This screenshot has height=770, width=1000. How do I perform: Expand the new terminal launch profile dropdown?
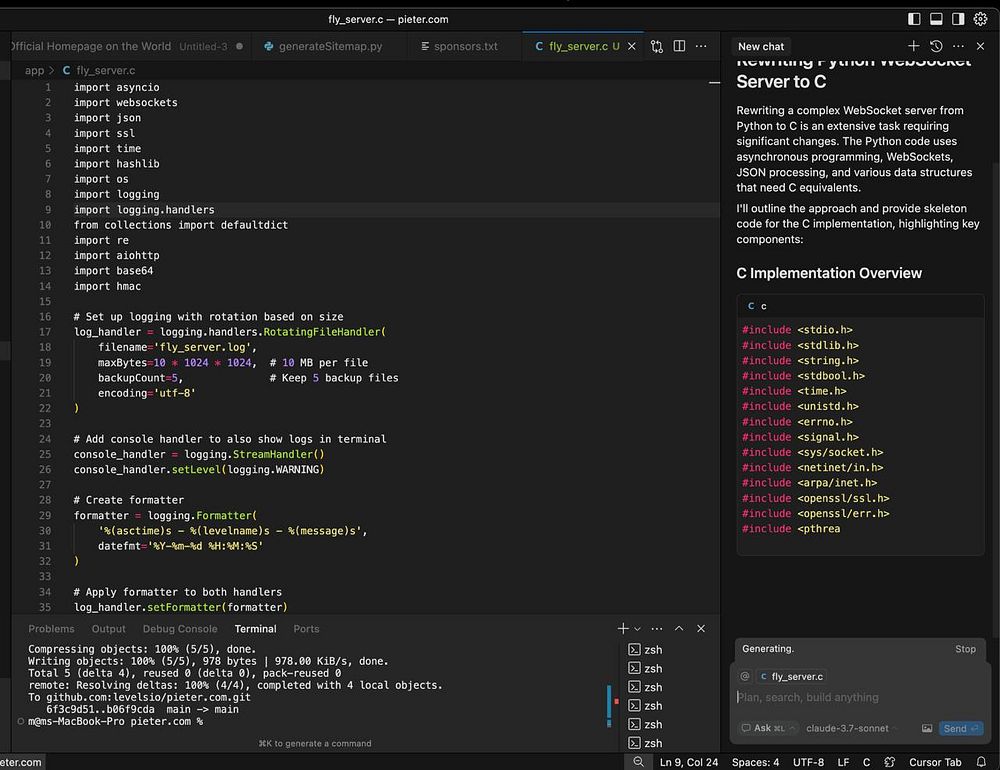(x=638, y=629)
